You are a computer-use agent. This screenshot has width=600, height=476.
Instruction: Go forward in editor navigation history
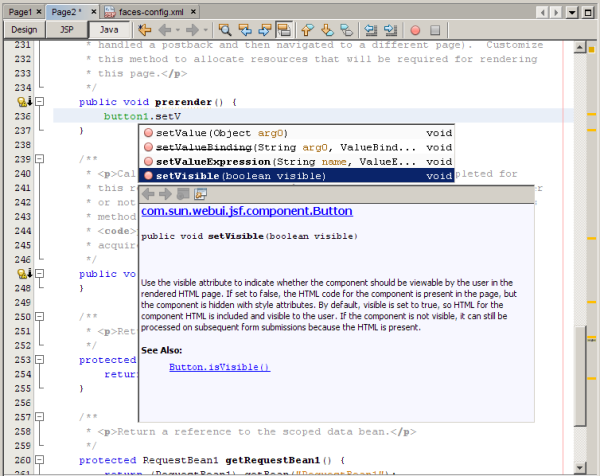(x=192, y=30)
